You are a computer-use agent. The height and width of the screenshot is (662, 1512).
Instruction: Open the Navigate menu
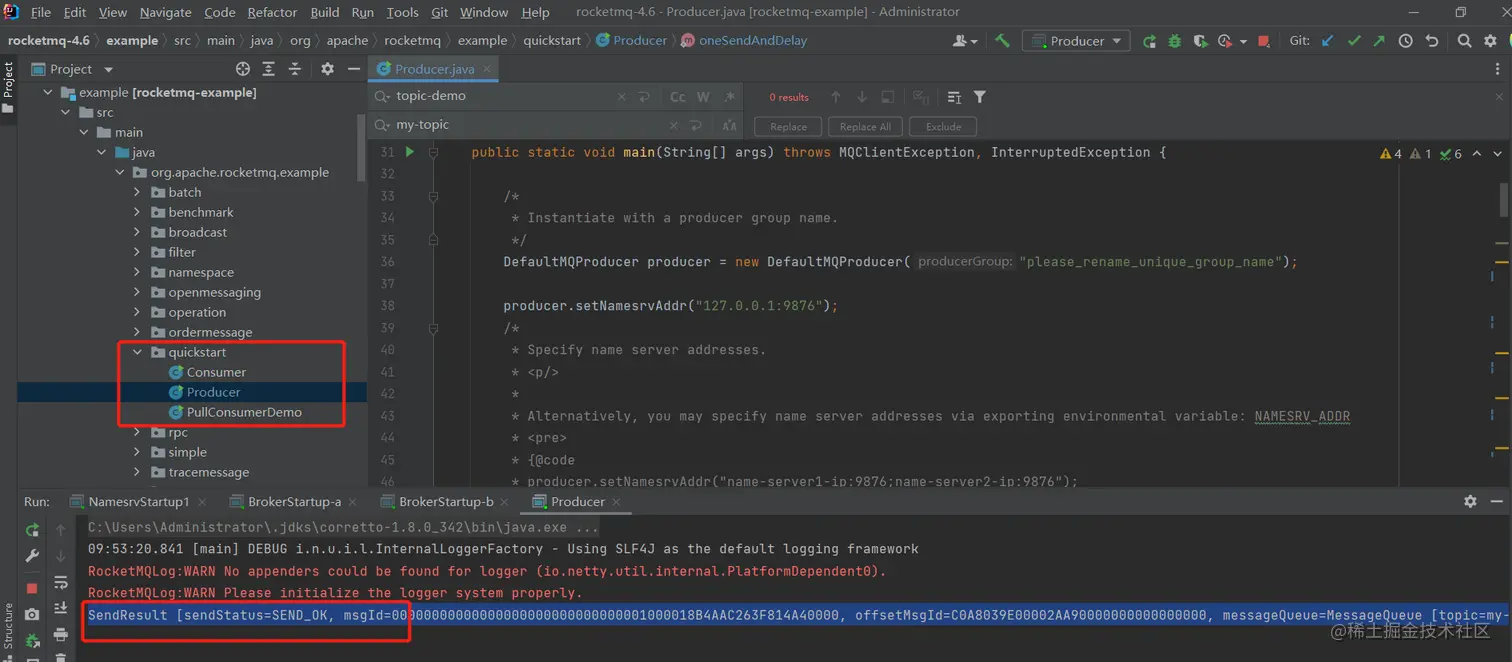click(x=165, y=12)
